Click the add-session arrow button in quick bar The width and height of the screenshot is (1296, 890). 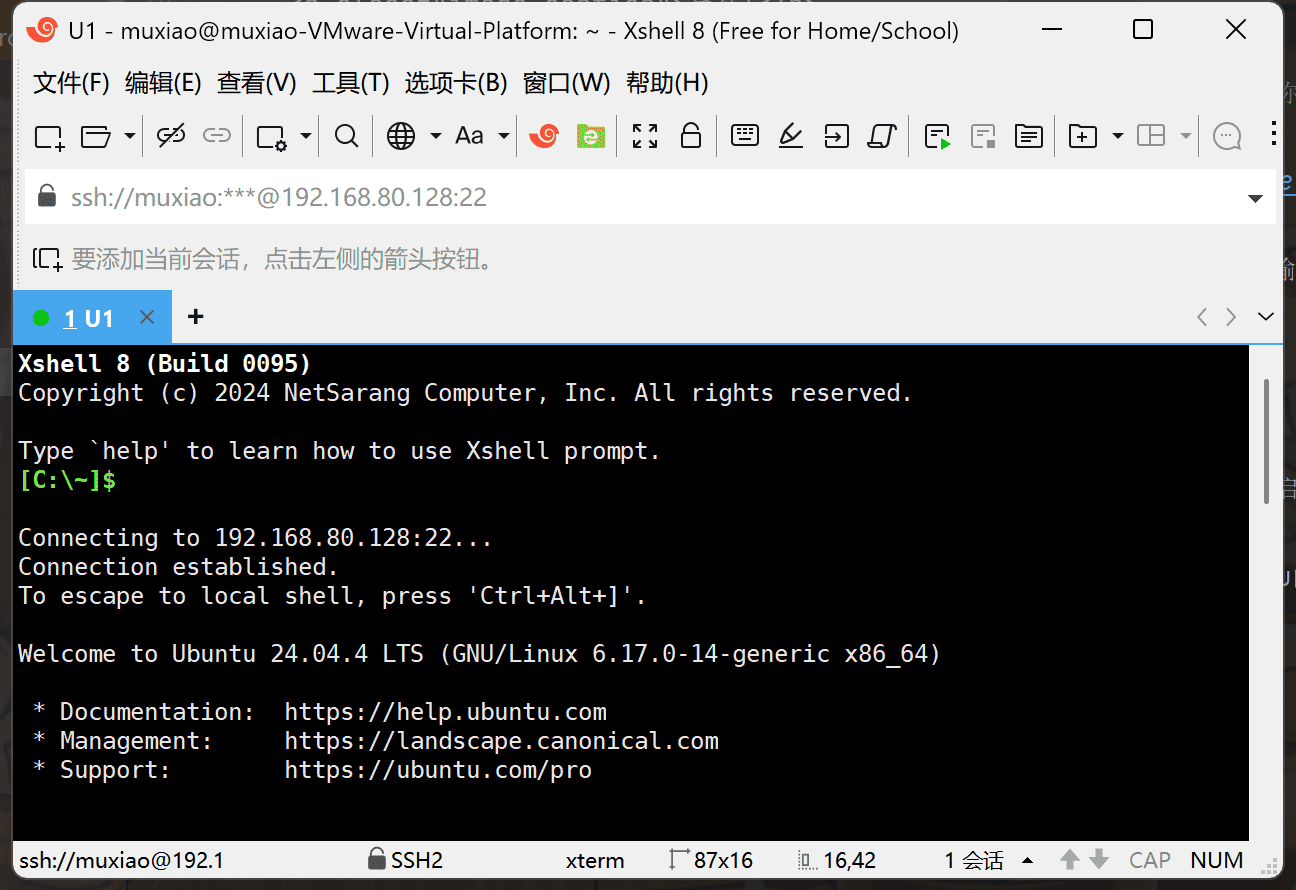(x=47, y=260)
